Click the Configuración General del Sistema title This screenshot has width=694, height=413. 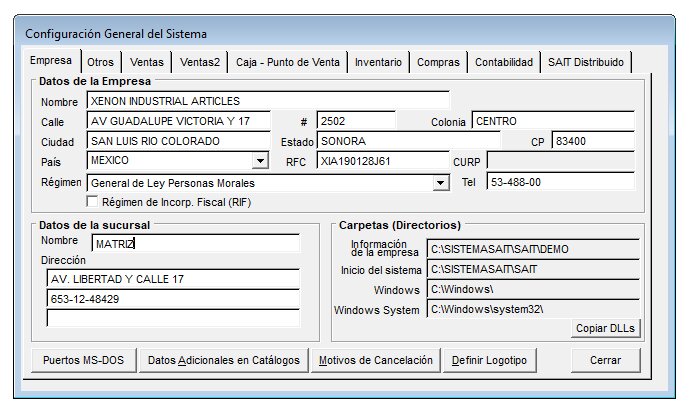click(116, 34)
